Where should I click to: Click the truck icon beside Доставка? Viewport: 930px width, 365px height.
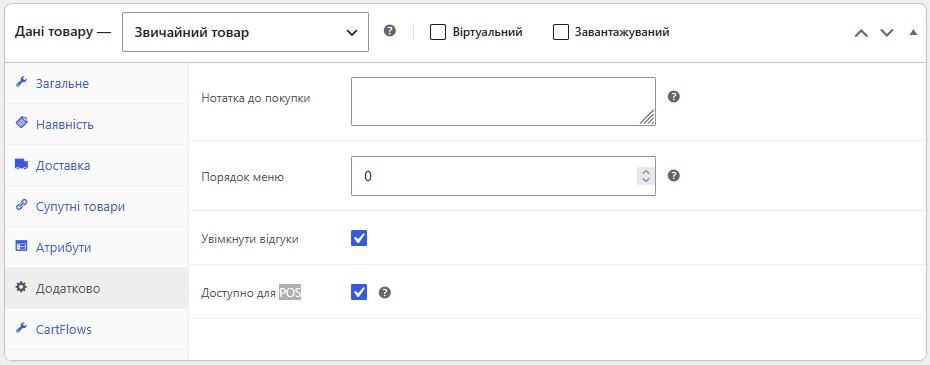pos(21,164)
